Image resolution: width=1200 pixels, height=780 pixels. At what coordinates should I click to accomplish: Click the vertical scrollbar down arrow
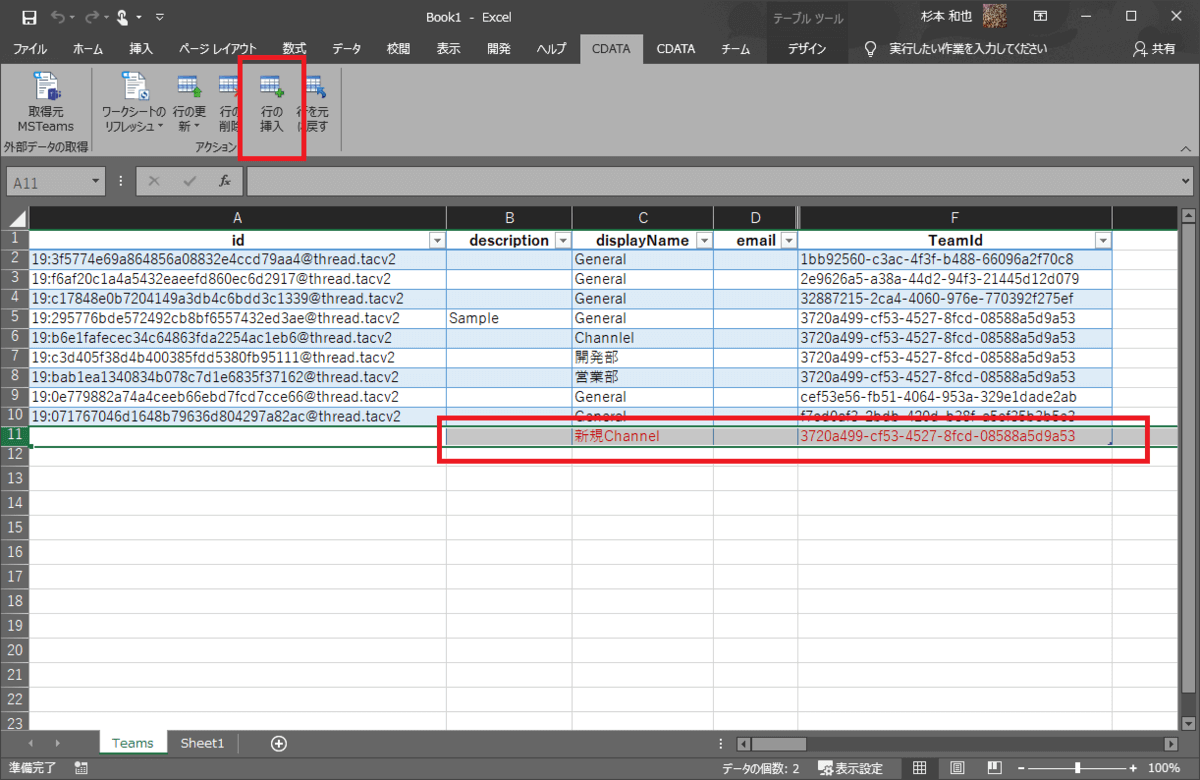pos(1187,723)
